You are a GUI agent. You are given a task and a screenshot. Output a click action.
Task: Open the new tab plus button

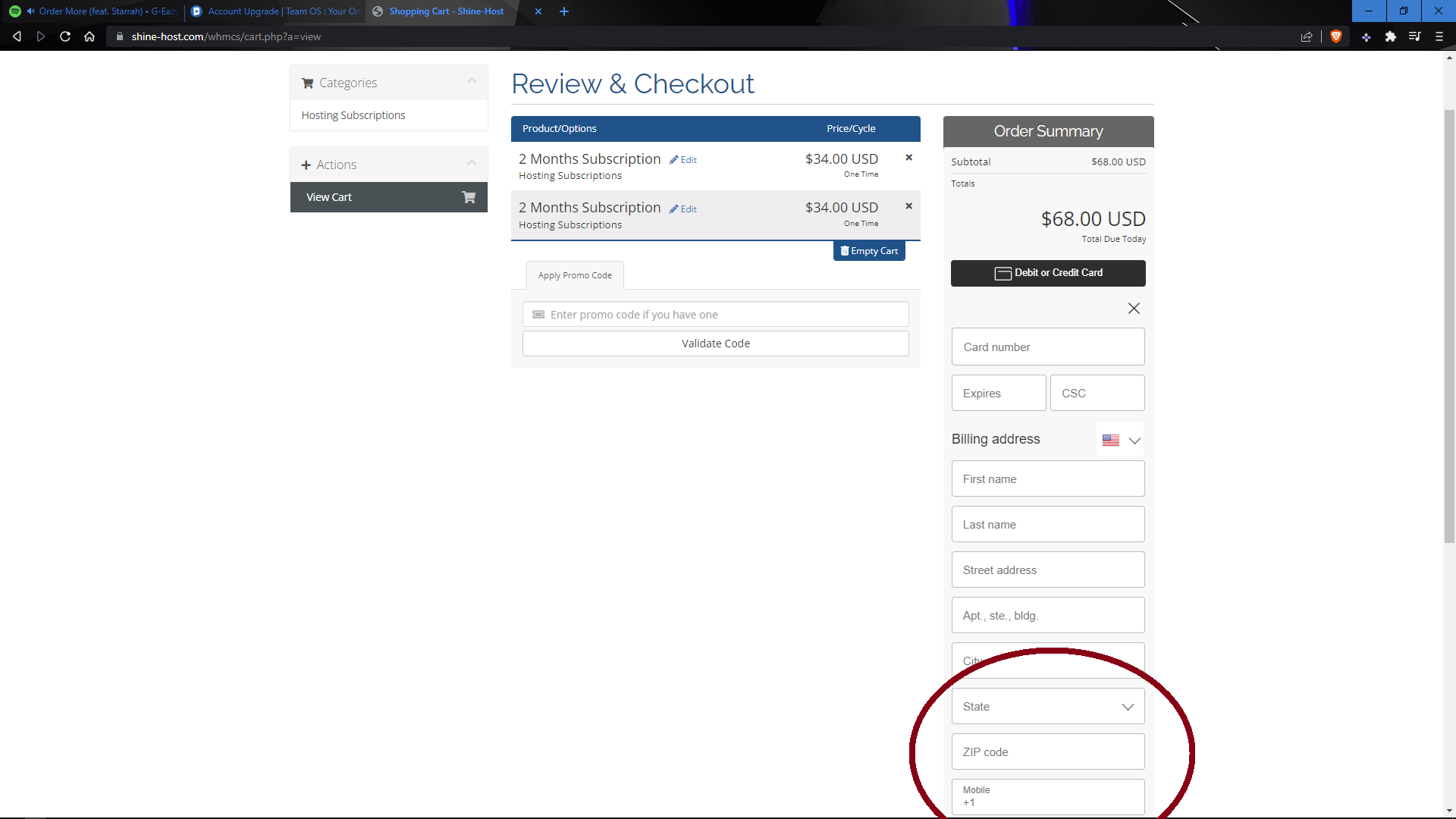[x=563, y=11]
